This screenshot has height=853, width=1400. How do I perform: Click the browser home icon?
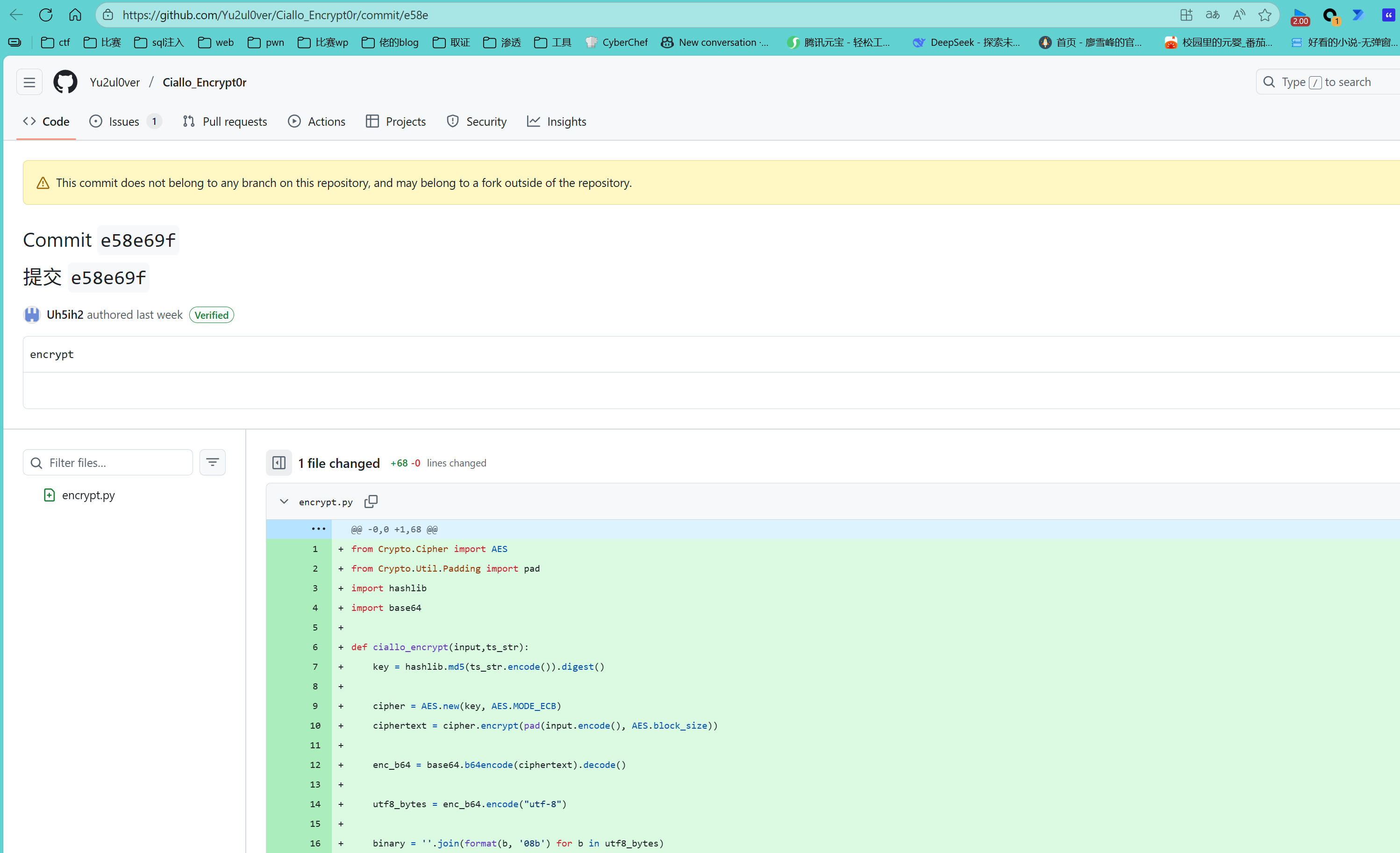pos(75,15)
